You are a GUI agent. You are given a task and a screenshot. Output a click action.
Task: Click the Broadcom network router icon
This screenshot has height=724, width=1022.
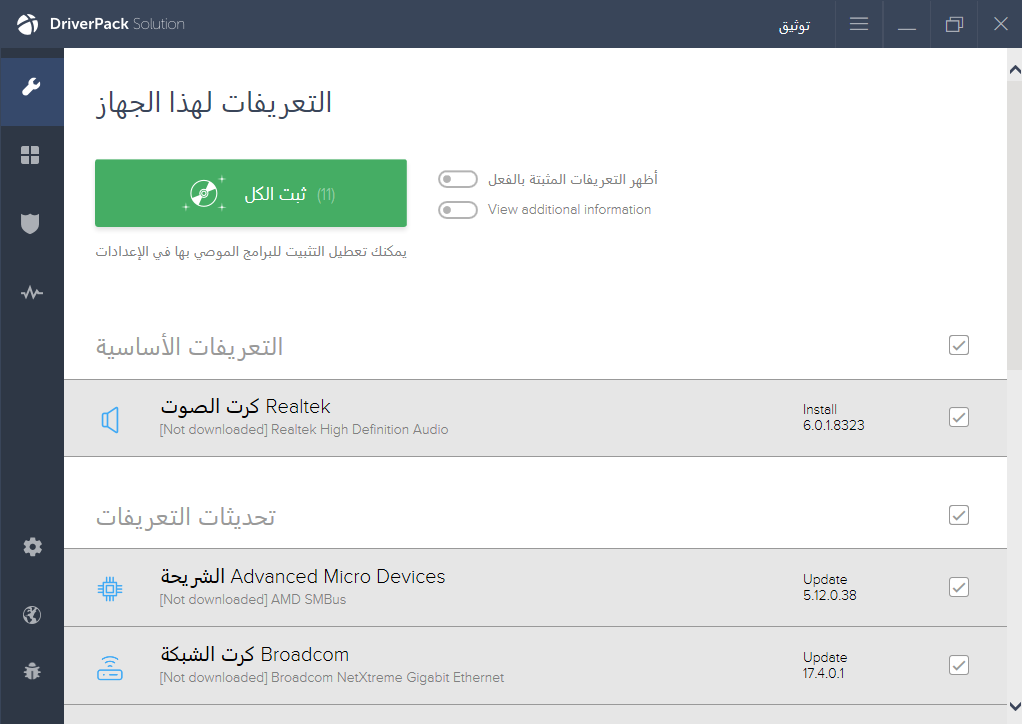click(x=110, y=668)
